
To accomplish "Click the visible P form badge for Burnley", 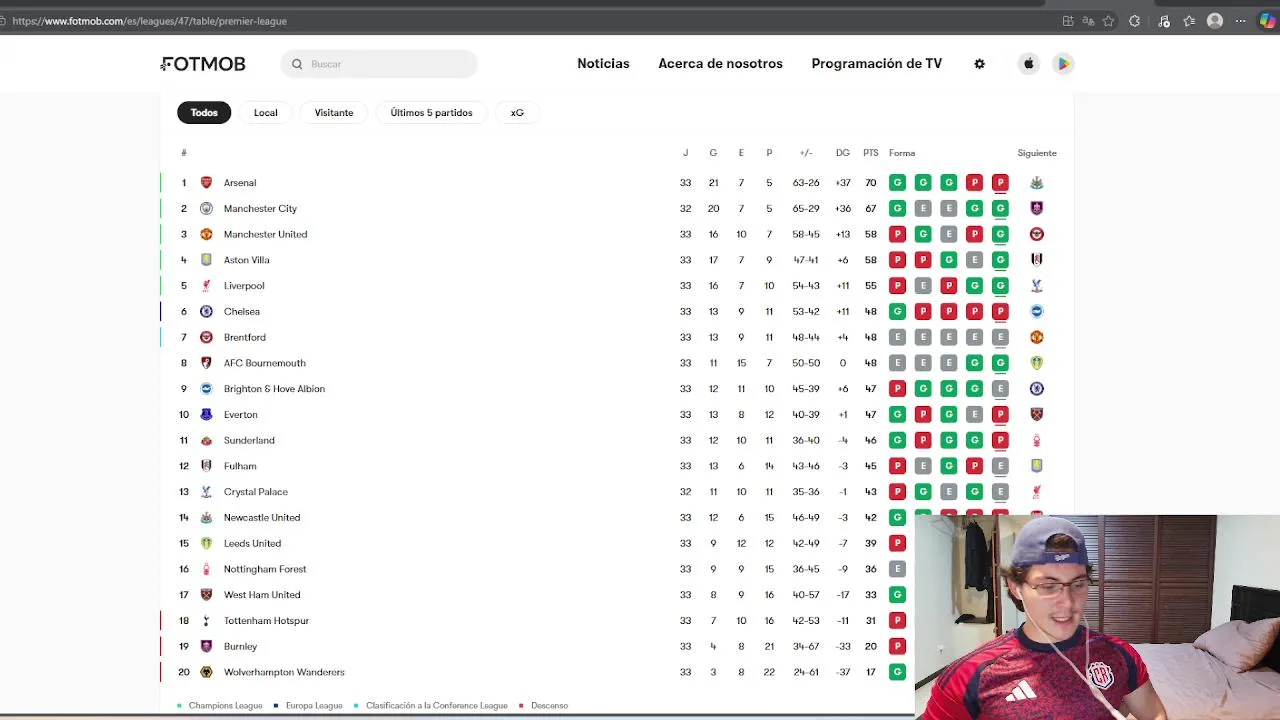I will point(897,646).
